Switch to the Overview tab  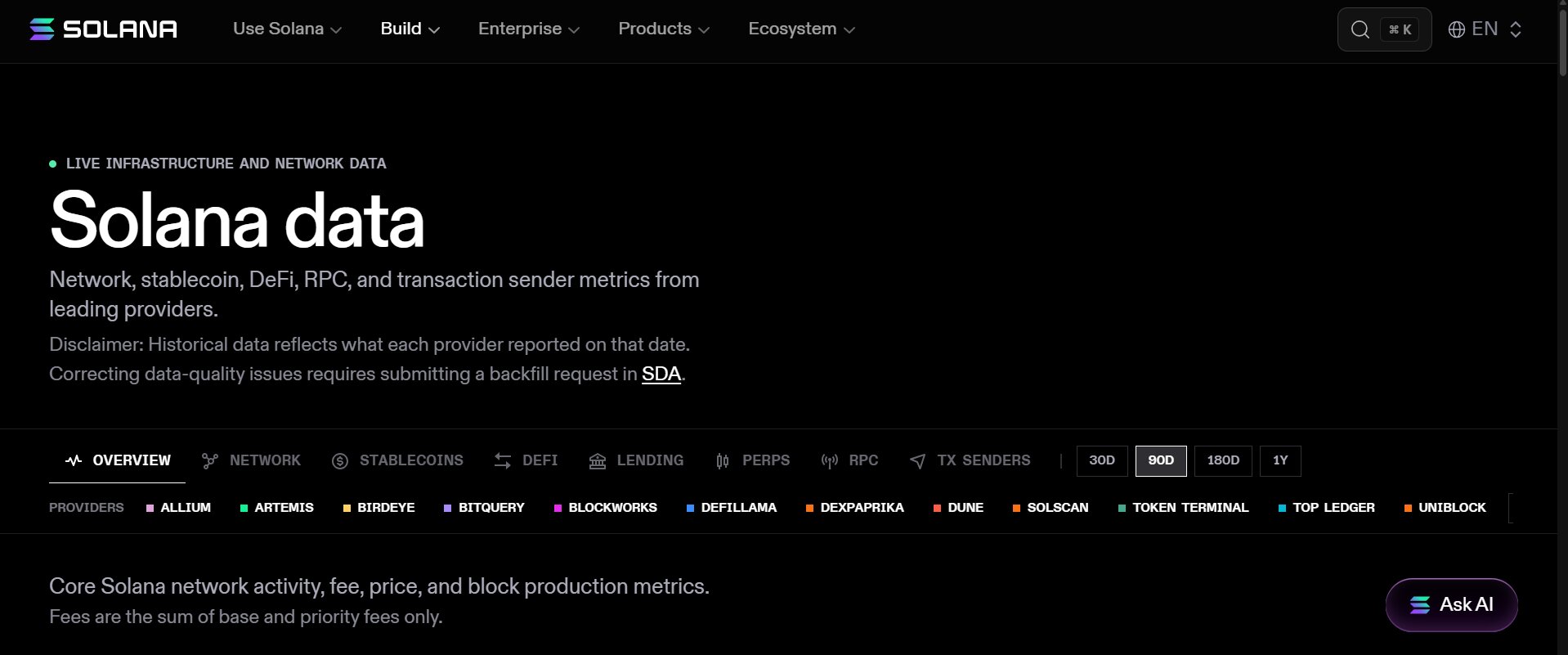coord(118,460)
